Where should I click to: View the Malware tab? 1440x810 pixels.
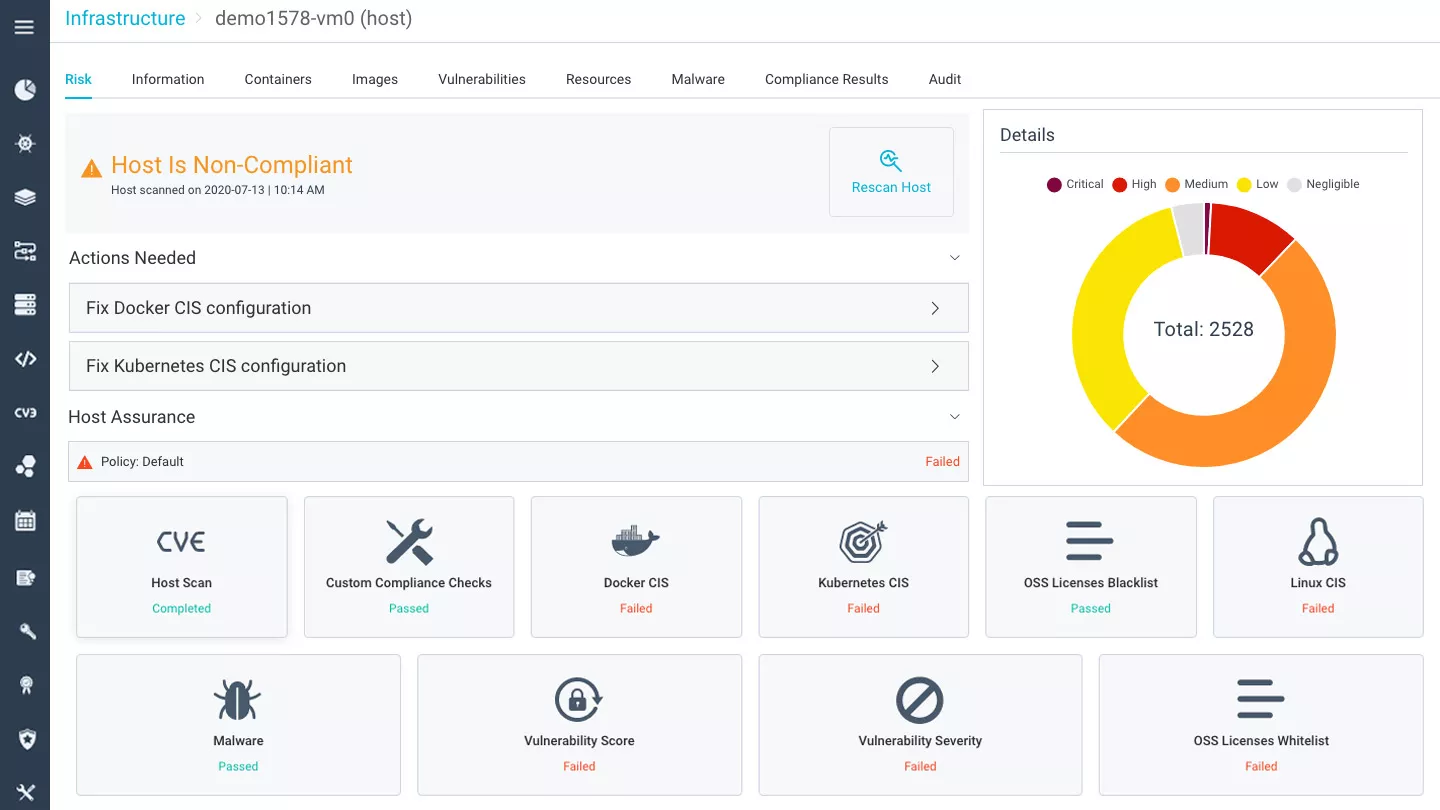698,79
